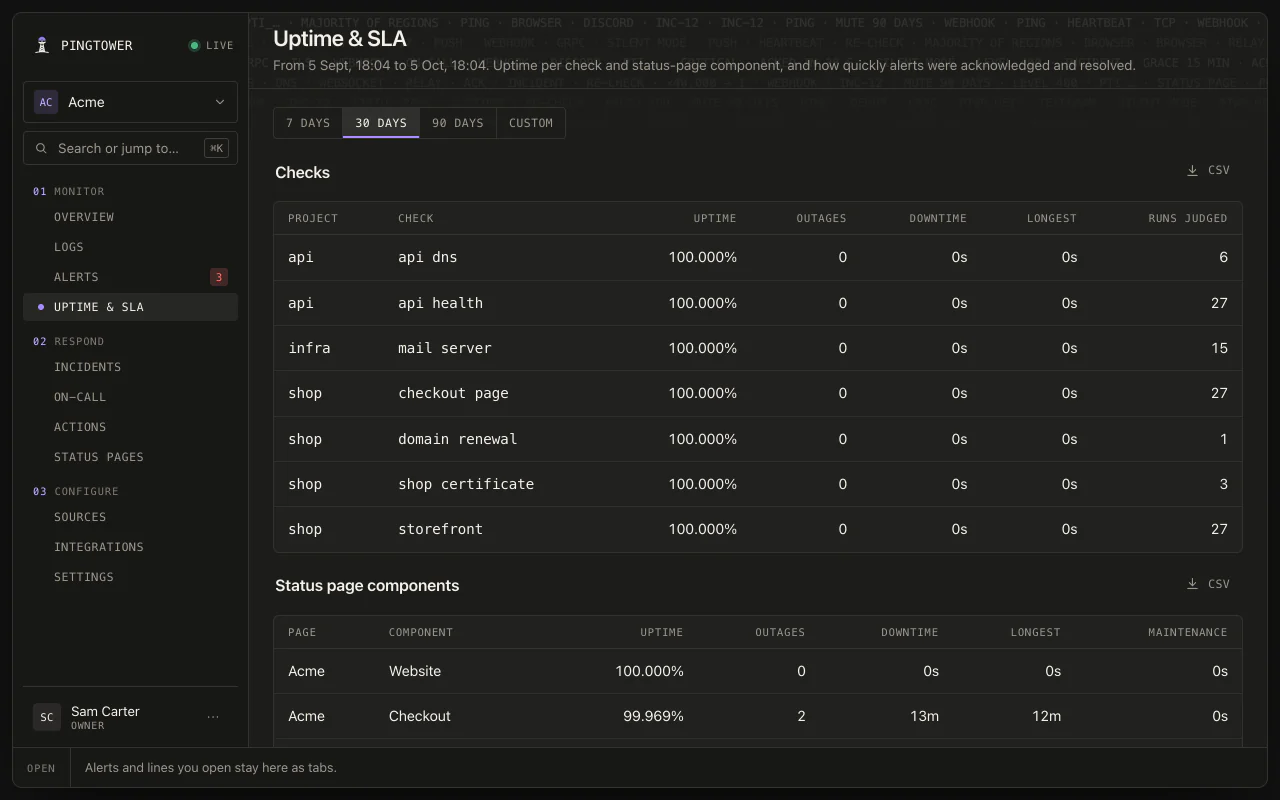This screenshot has width=1280, height=800.
Task: Open Actions in the Respond group
Action: [x=130, y=427]
